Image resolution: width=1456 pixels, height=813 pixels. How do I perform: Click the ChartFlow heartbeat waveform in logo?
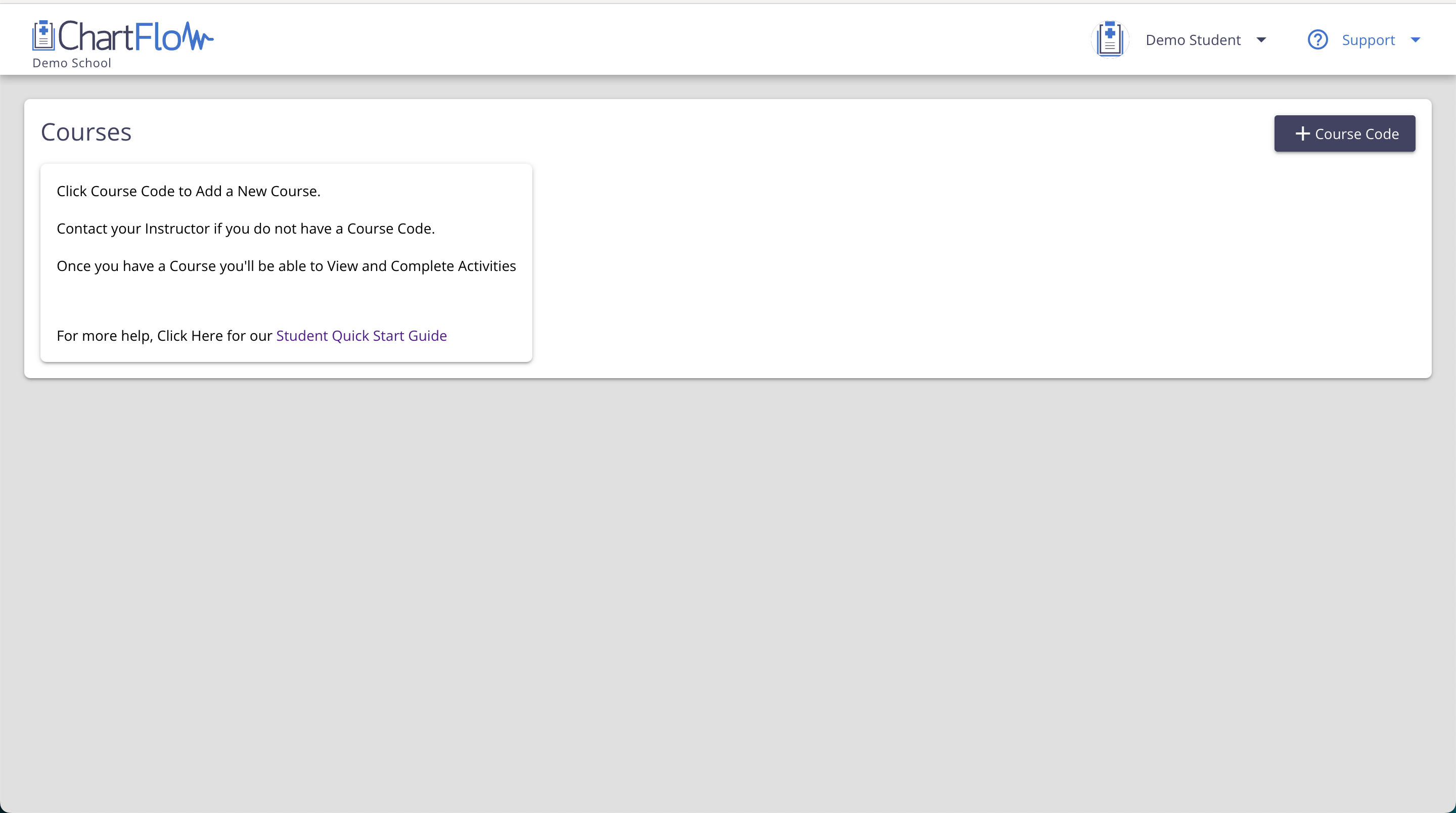(x=197, y=37)
